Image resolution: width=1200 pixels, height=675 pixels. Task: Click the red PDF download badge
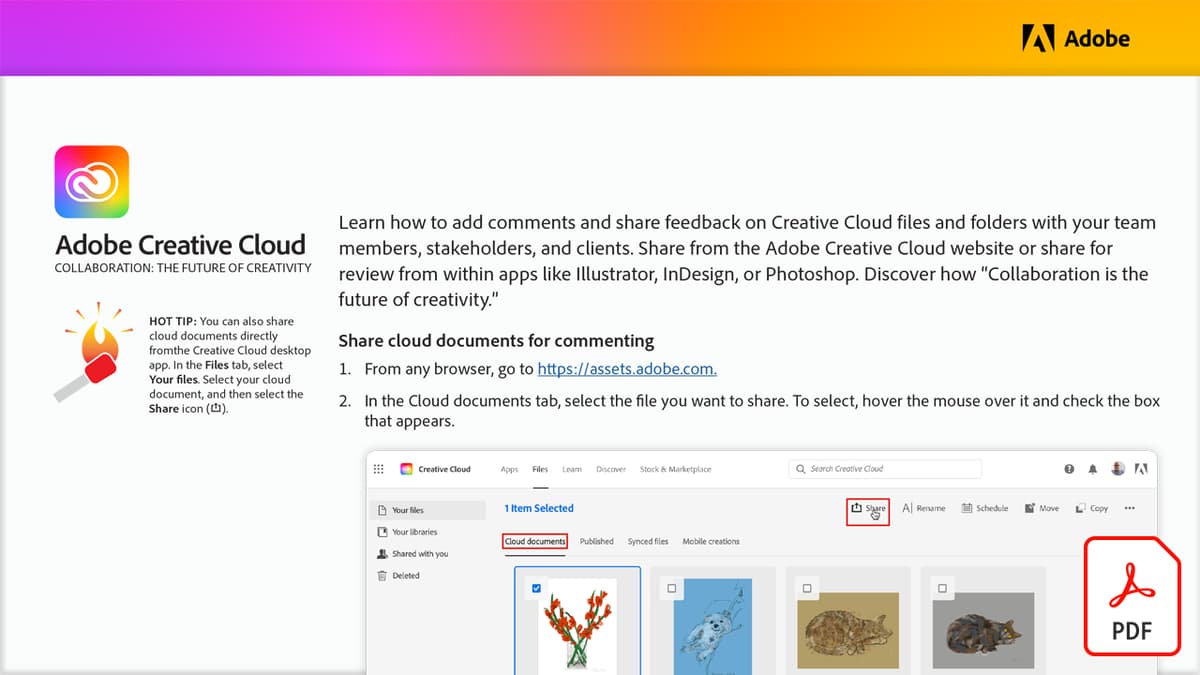(1130, 598)
